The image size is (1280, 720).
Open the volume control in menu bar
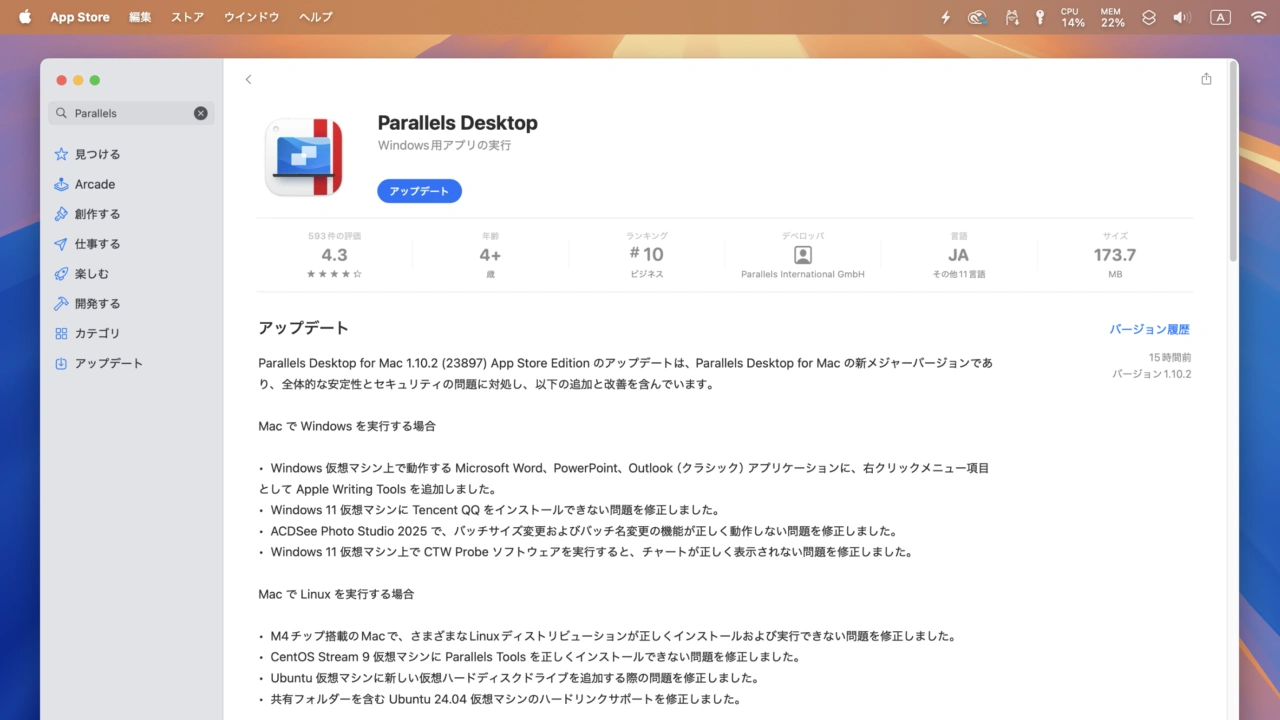click(1182, 17)
